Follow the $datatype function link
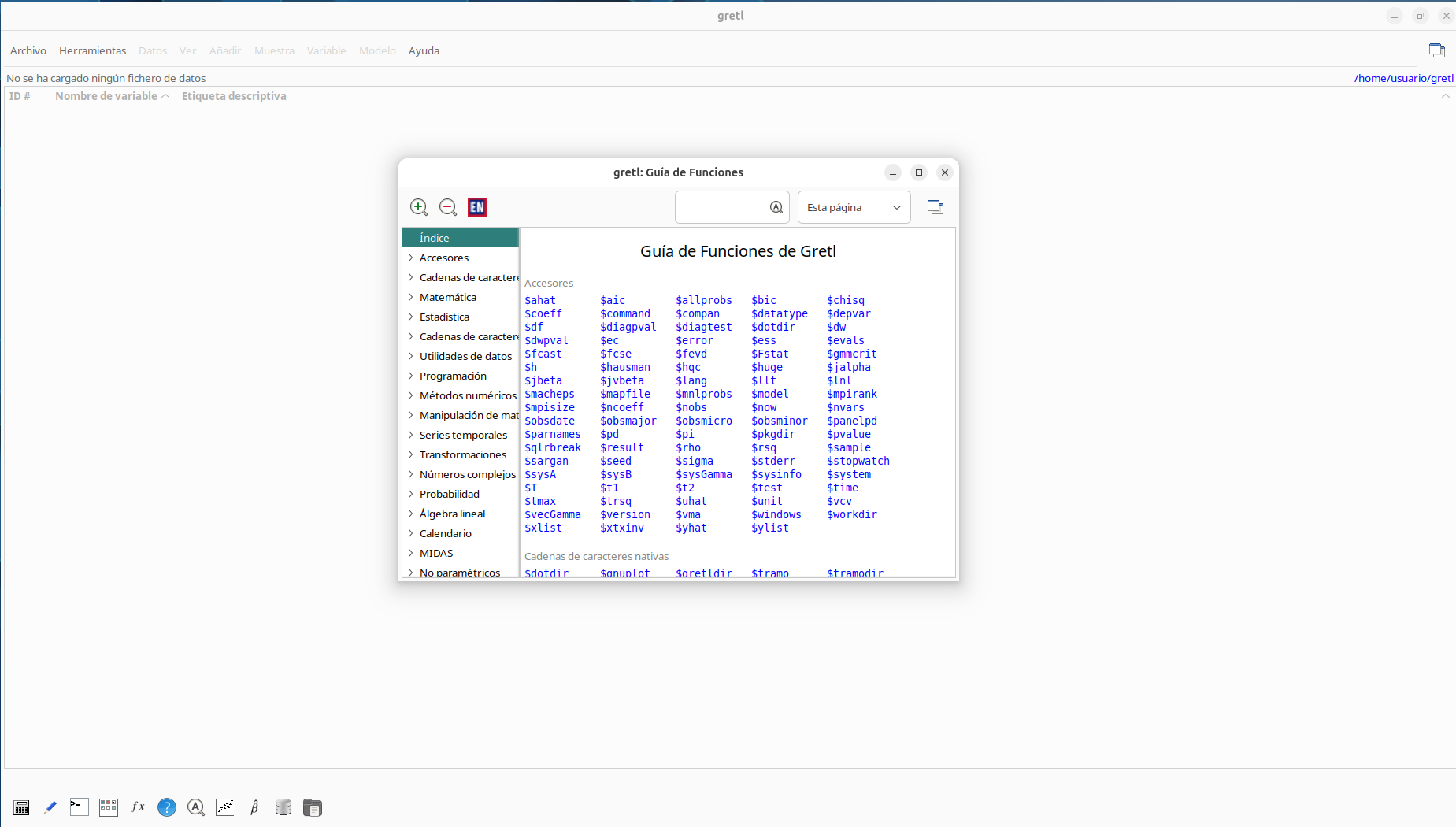Screen dimensions: 1456x827 780,313
